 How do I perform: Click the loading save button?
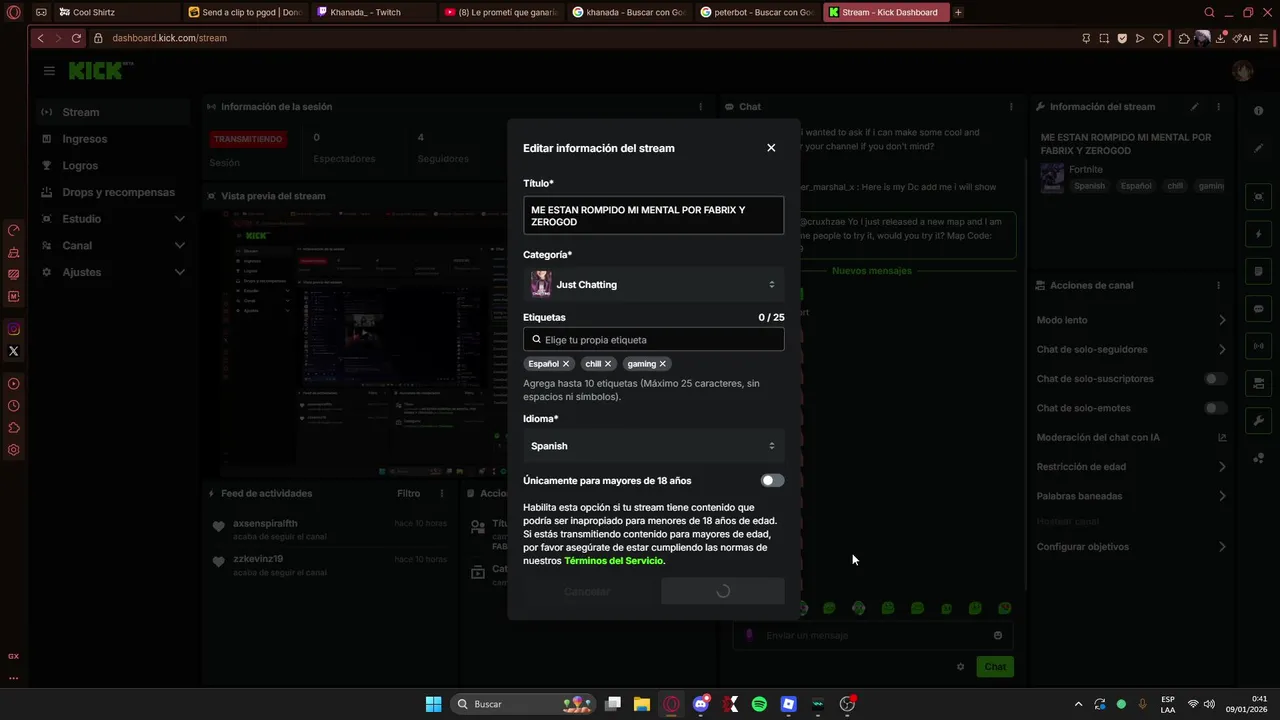coord(723,591)
